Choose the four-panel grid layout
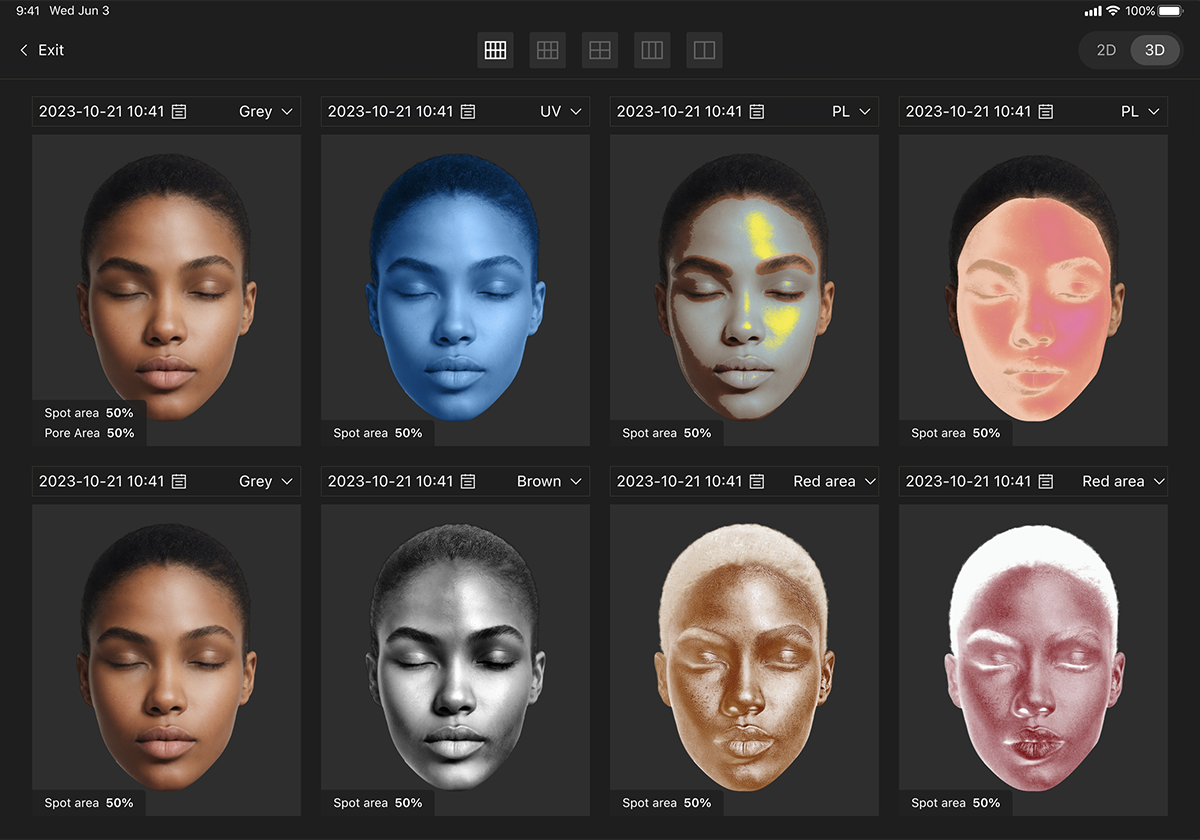The height and width of the screenshot is (840, 1200). [600, 50]
